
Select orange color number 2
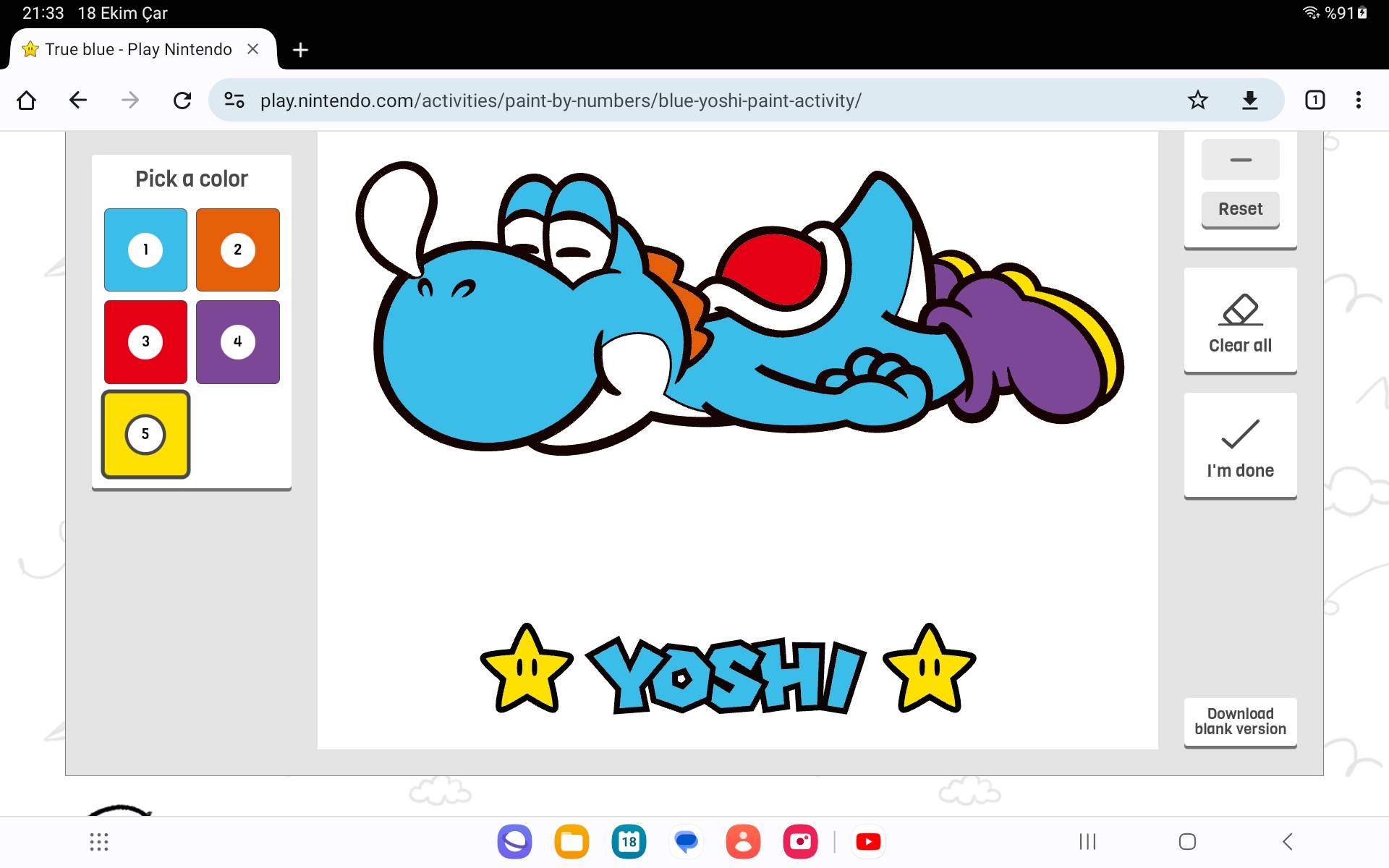pos(237,250)
